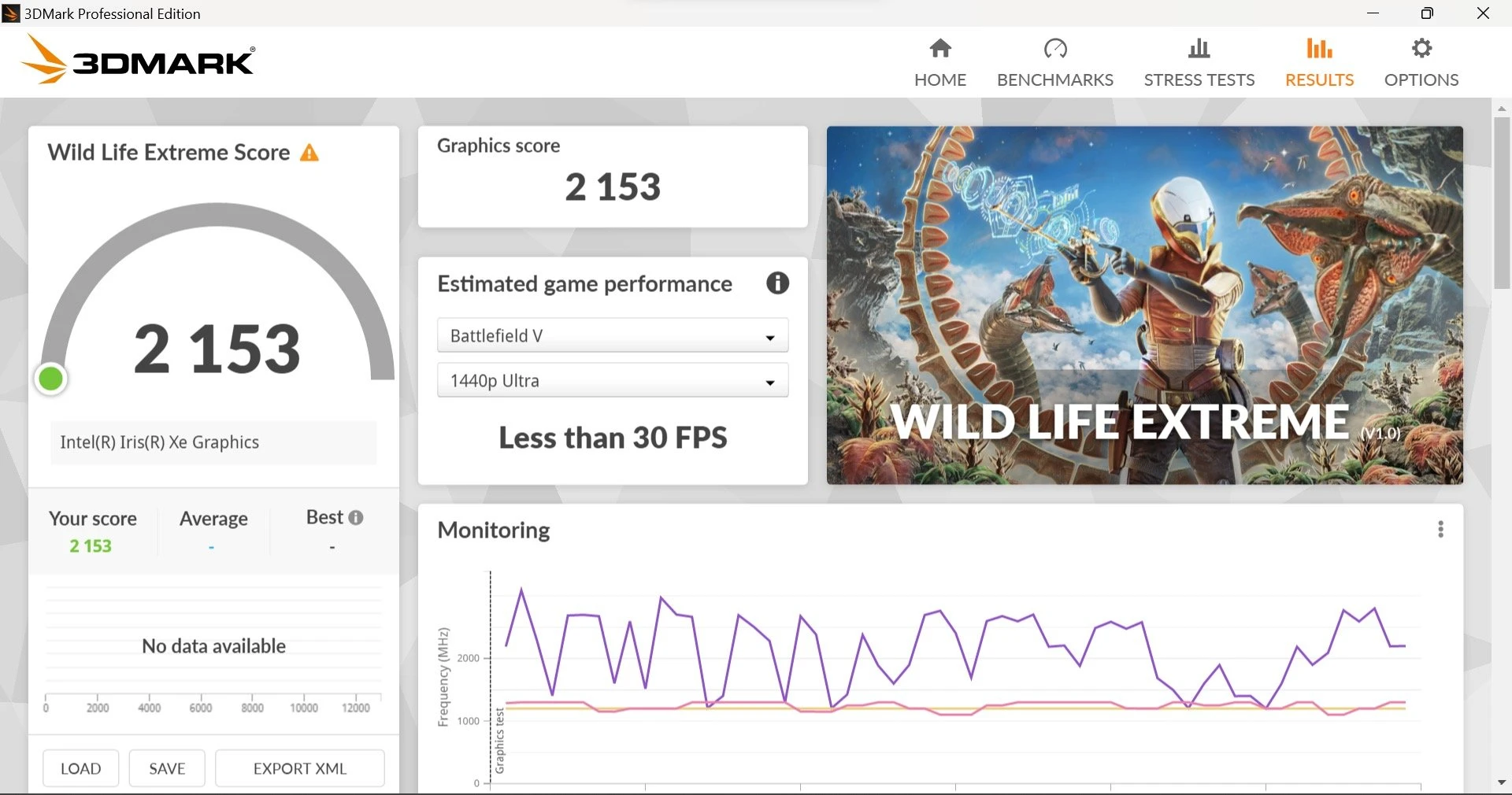Image resolution: width=1512 pixels, height=795 pixels.
Task: Click the Less than 30 FPS text
Action: [613, 438]
